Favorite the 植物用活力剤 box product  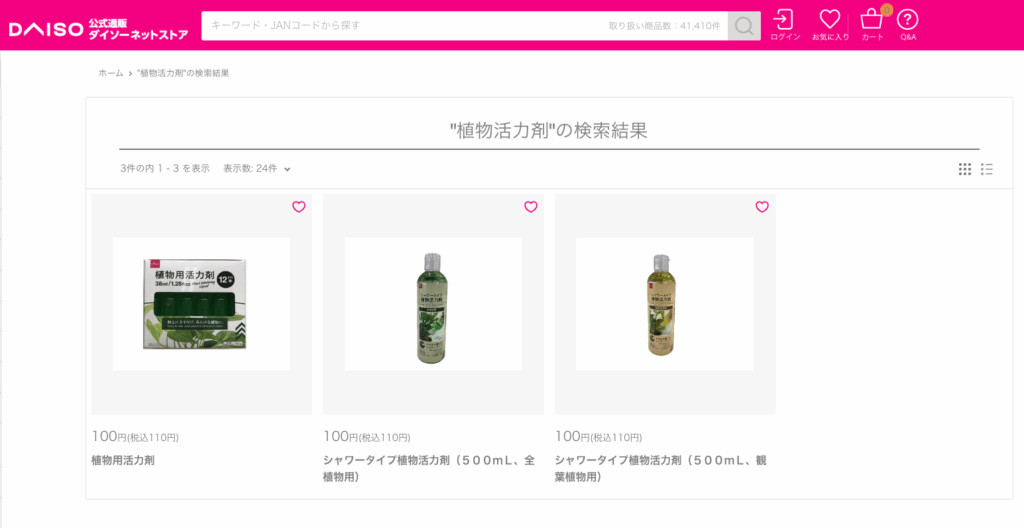[x=298, y=207]
